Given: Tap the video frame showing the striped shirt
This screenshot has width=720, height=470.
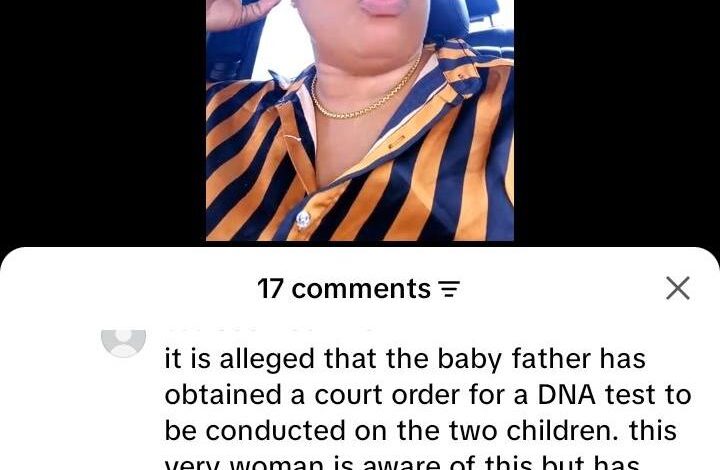Looking at the screenshot, I should click(360, 120).
